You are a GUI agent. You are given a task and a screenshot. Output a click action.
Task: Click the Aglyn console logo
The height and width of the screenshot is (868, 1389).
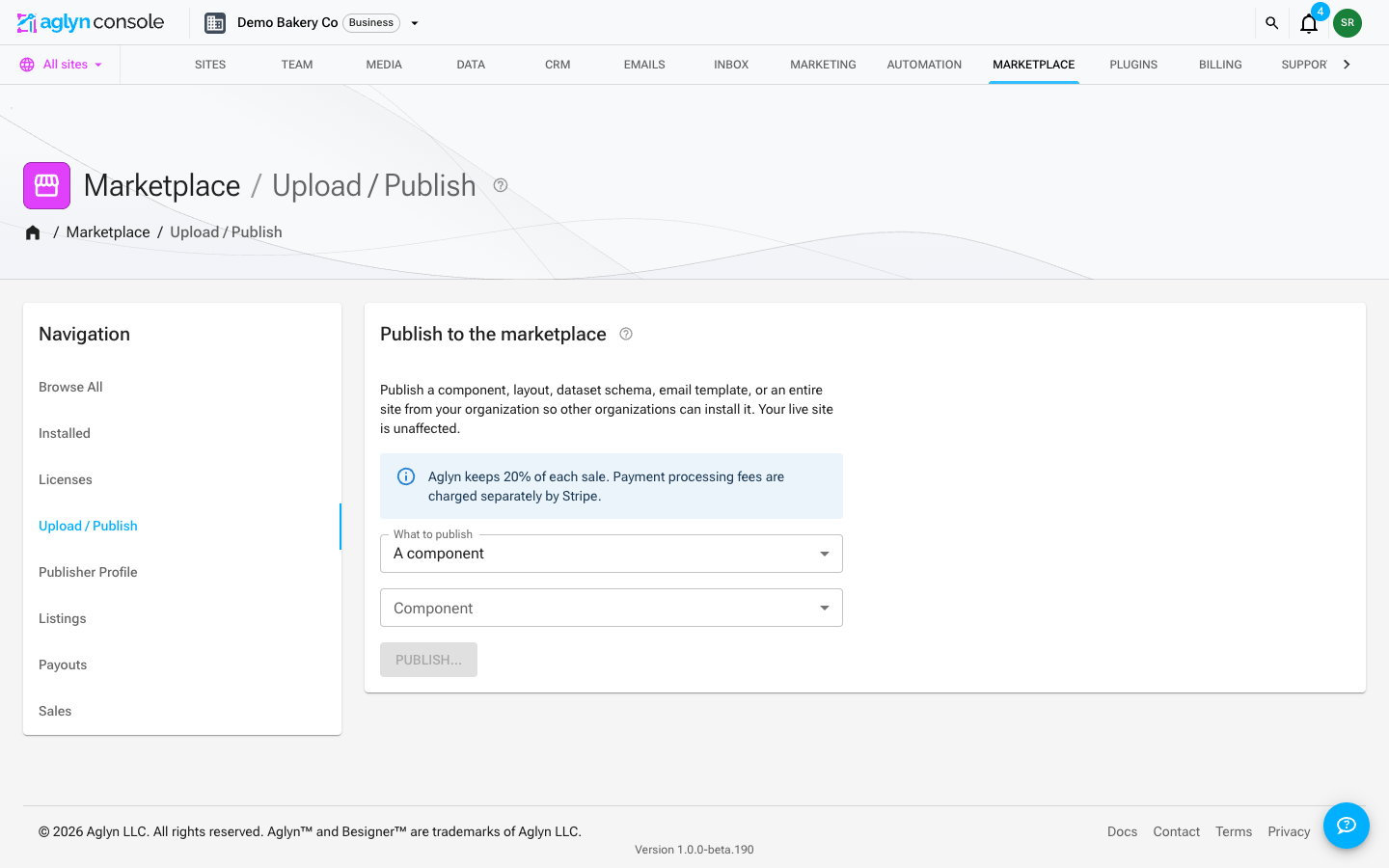coord(91,22)
